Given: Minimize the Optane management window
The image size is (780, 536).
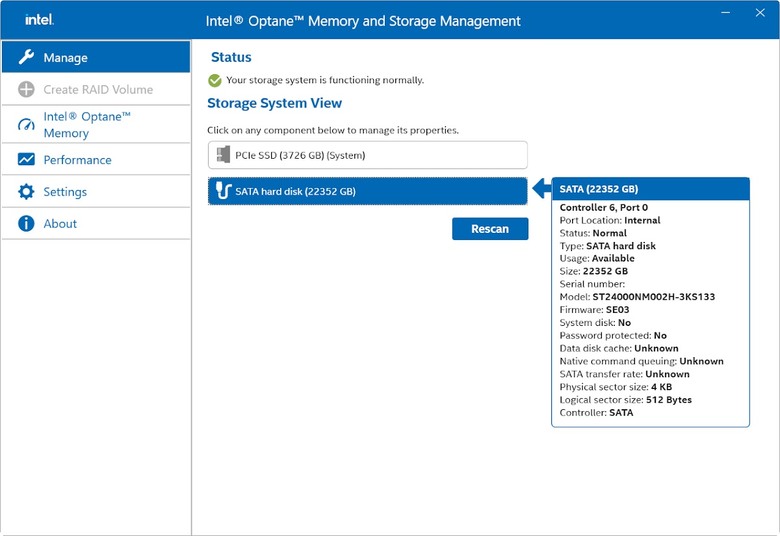Looking at the screenshot, I should pos(726,13).
